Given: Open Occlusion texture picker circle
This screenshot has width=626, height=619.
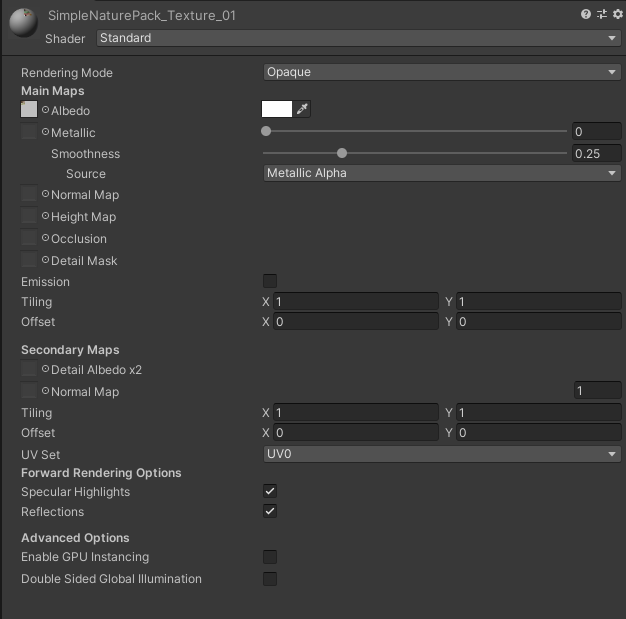Looking at the screenshot, I should pyautogui.click(x=45, y=238).
